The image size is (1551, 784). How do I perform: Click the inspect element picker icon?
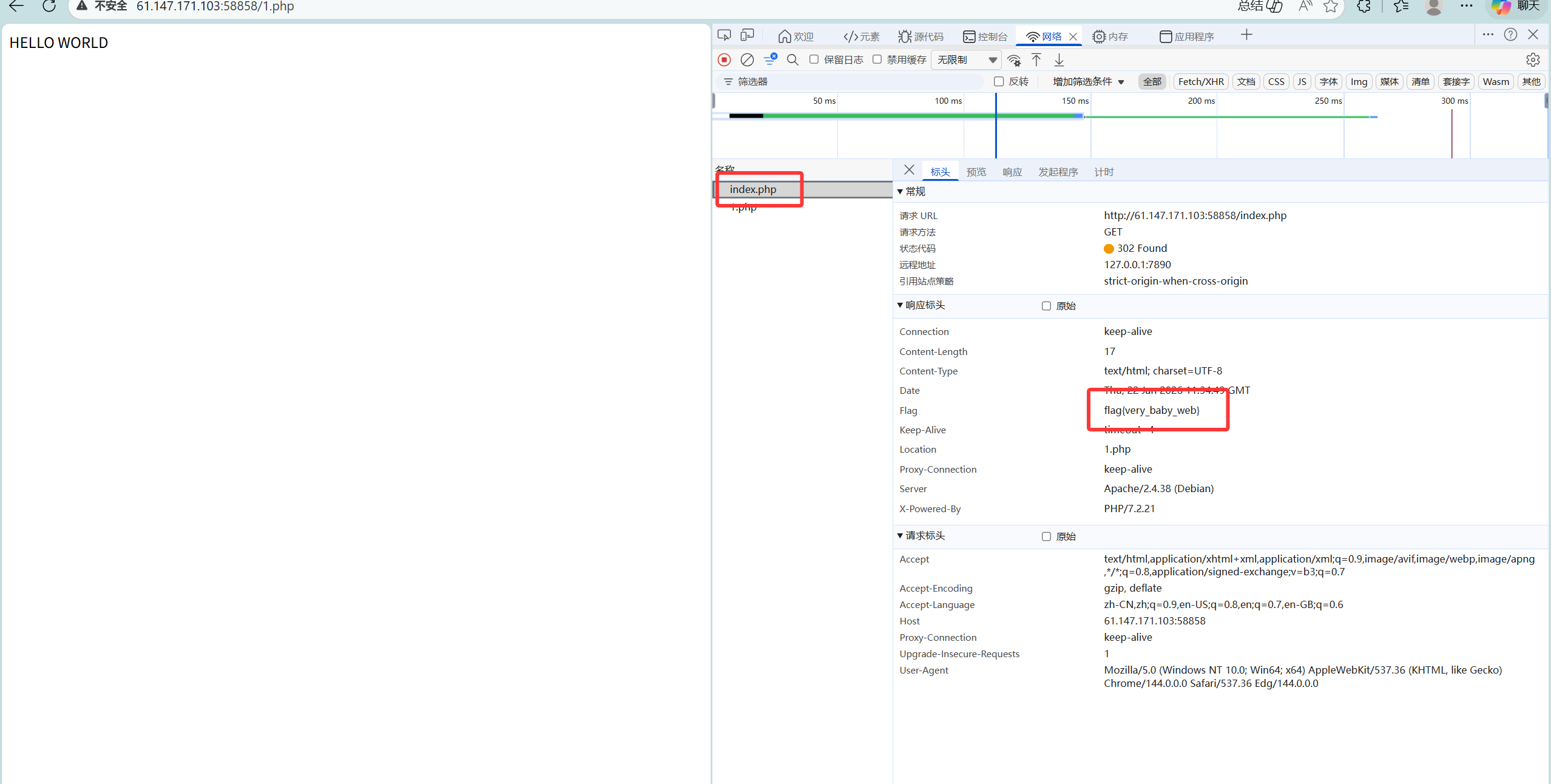coord(724,35)
